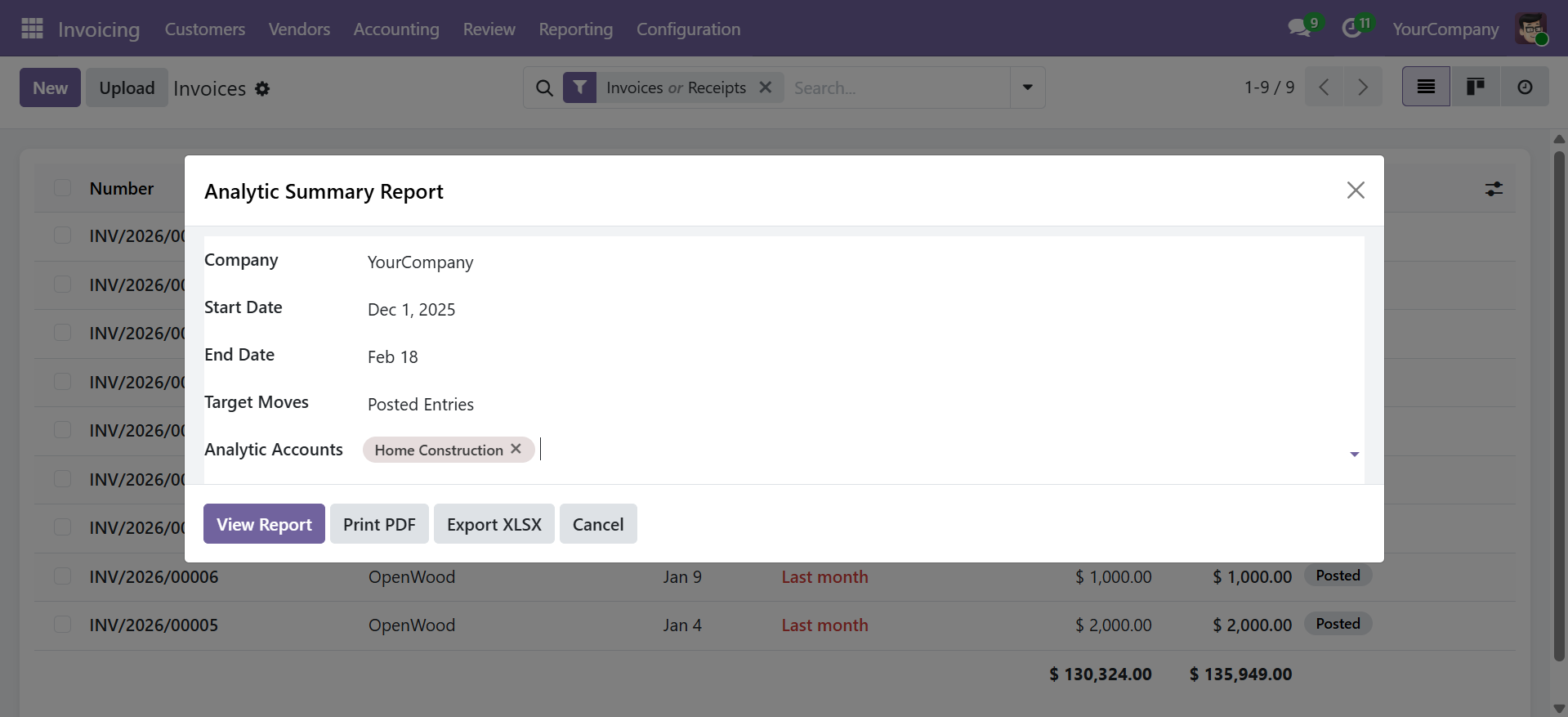Close the Analytic Summary Report dialog

coord(1356,190)
